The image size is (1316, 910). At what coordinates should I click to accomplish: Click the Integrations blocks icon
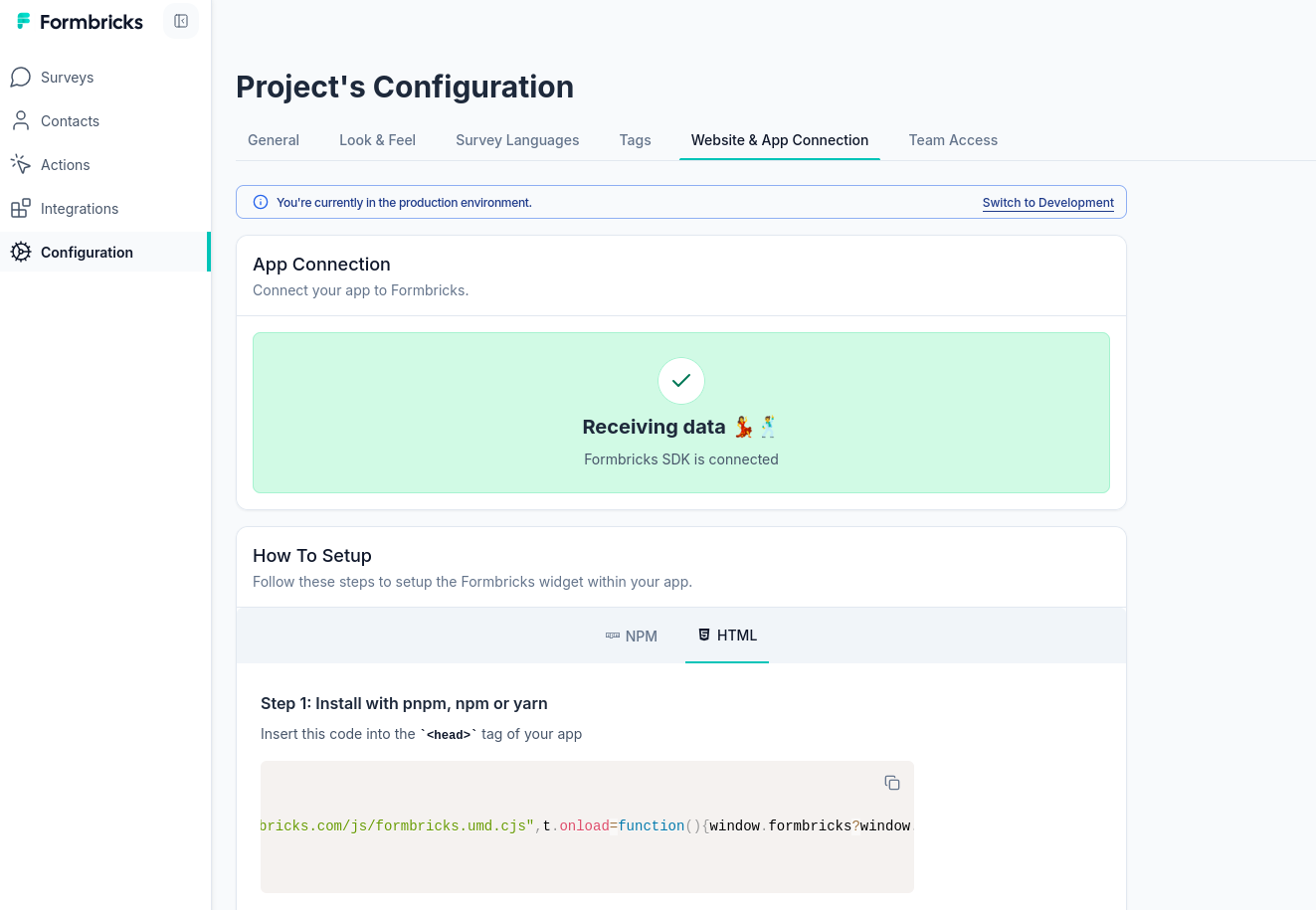pyautogui.click(x=21, y=209)
